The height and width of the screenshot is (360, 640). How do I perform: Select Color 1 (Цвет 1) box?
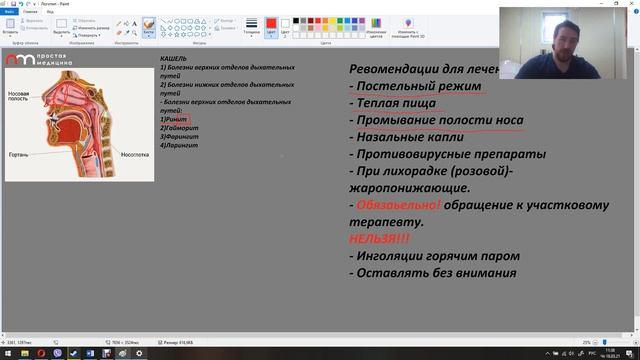pyautogui.click(x=271, y=28)
